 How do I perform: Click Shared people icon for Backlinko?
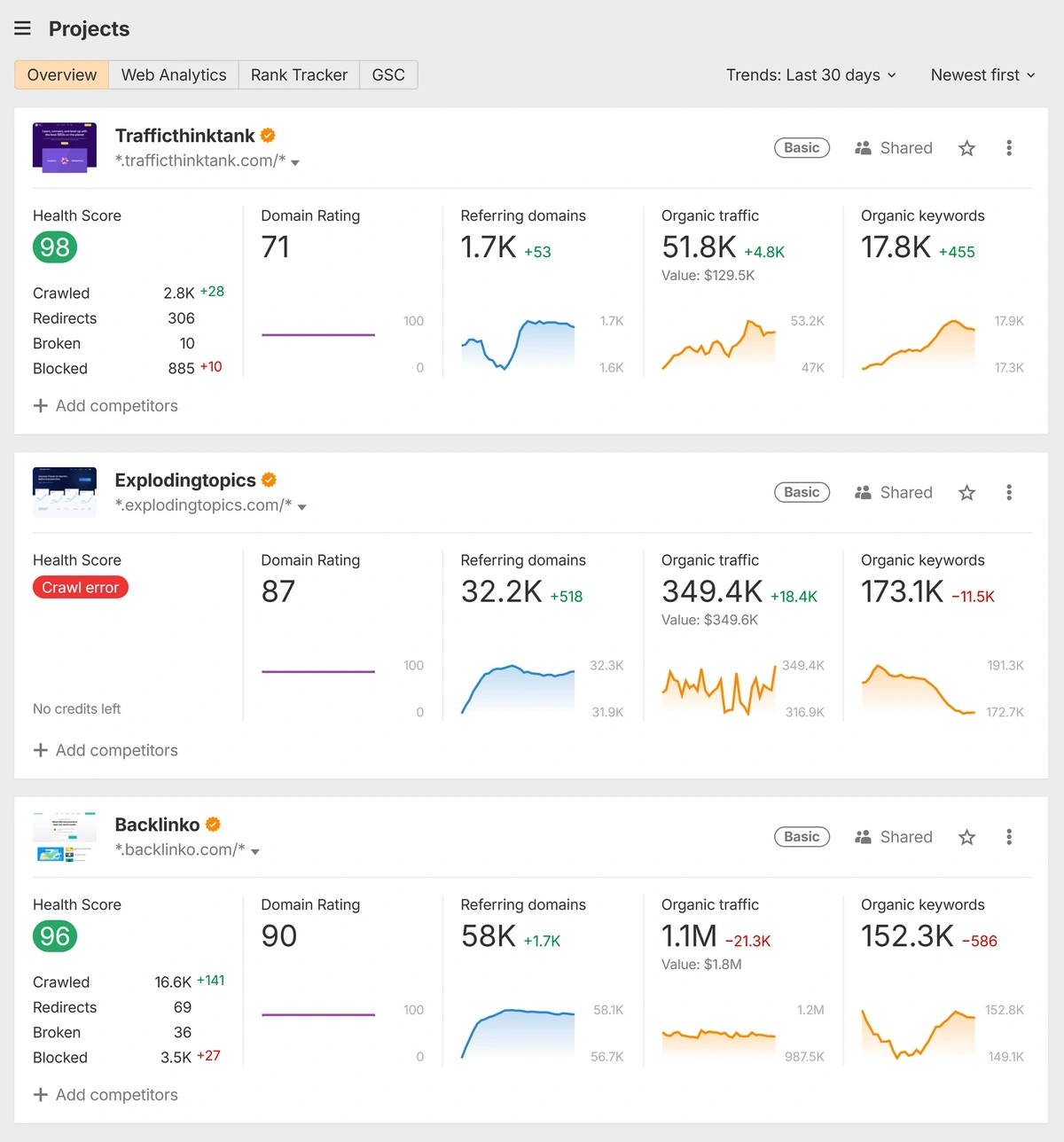pyautogui.click(x=863, y=837)
